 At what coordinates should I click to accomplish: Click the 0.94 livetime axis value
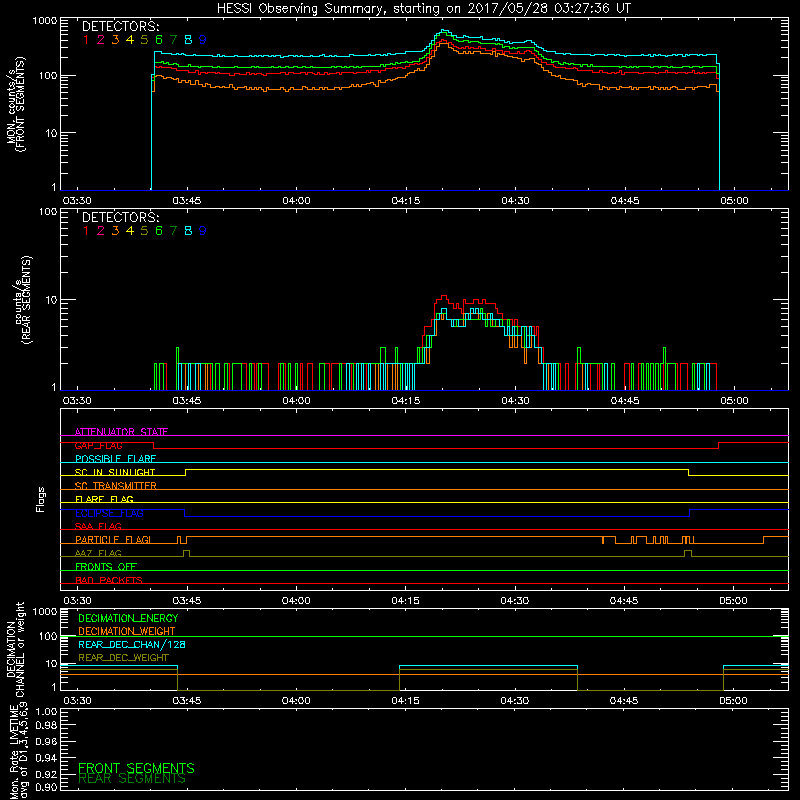click(x=46, y=757)
